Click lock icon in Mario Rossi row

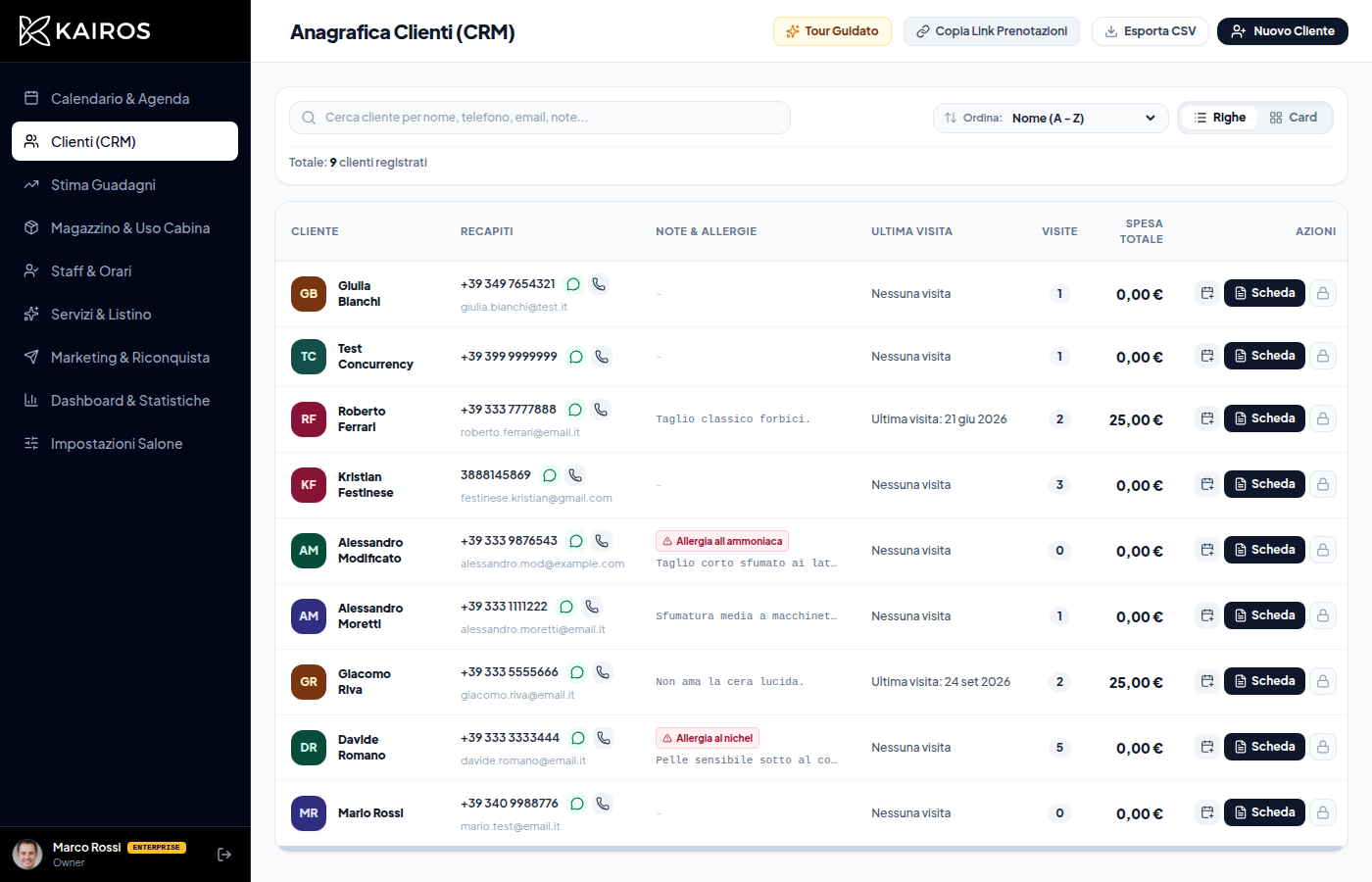click(1323, 812)
